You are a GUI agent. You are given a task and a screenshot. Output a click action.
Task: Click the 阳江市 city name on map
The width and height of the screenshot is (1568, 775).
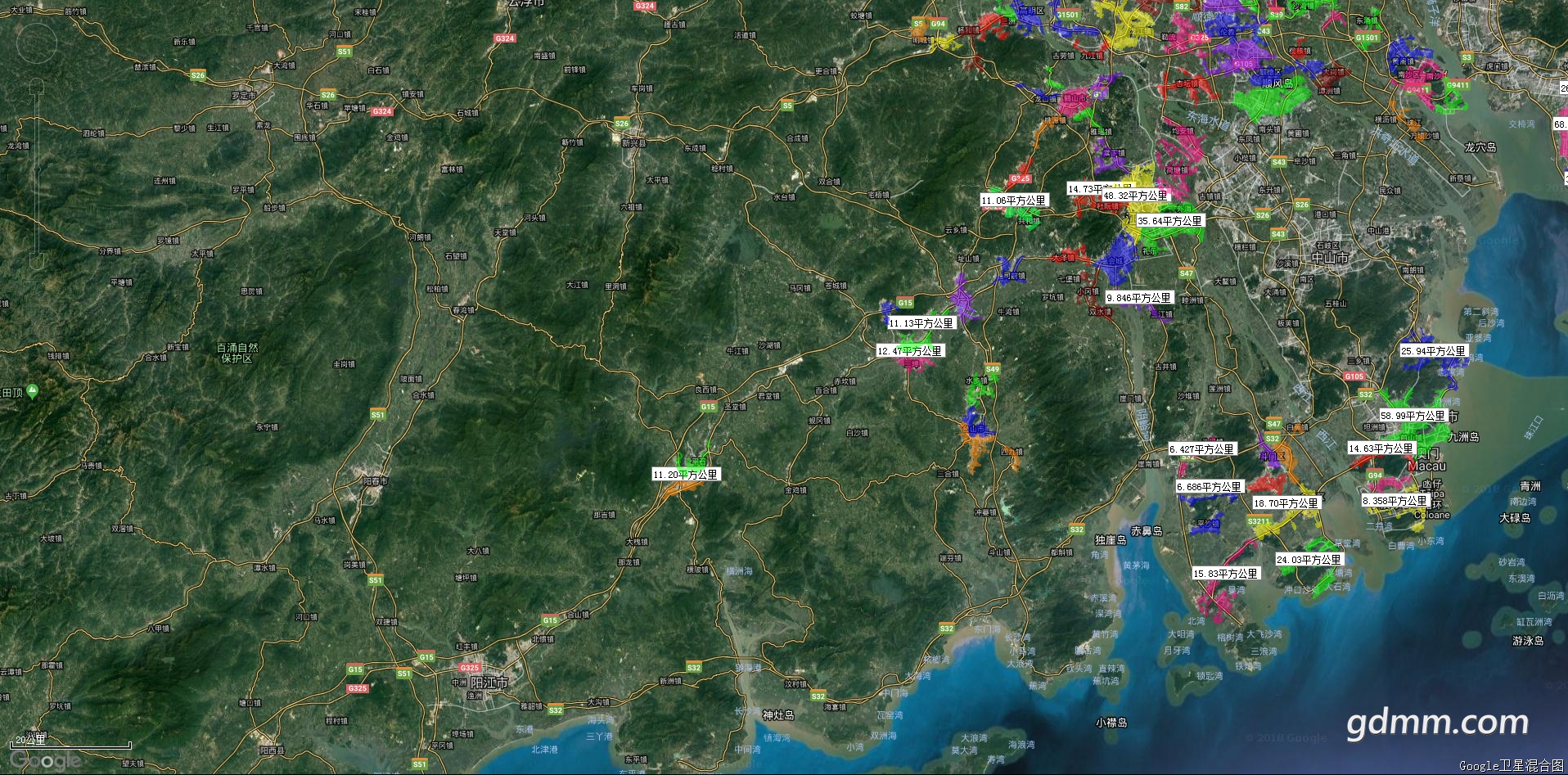click(489, 683)
